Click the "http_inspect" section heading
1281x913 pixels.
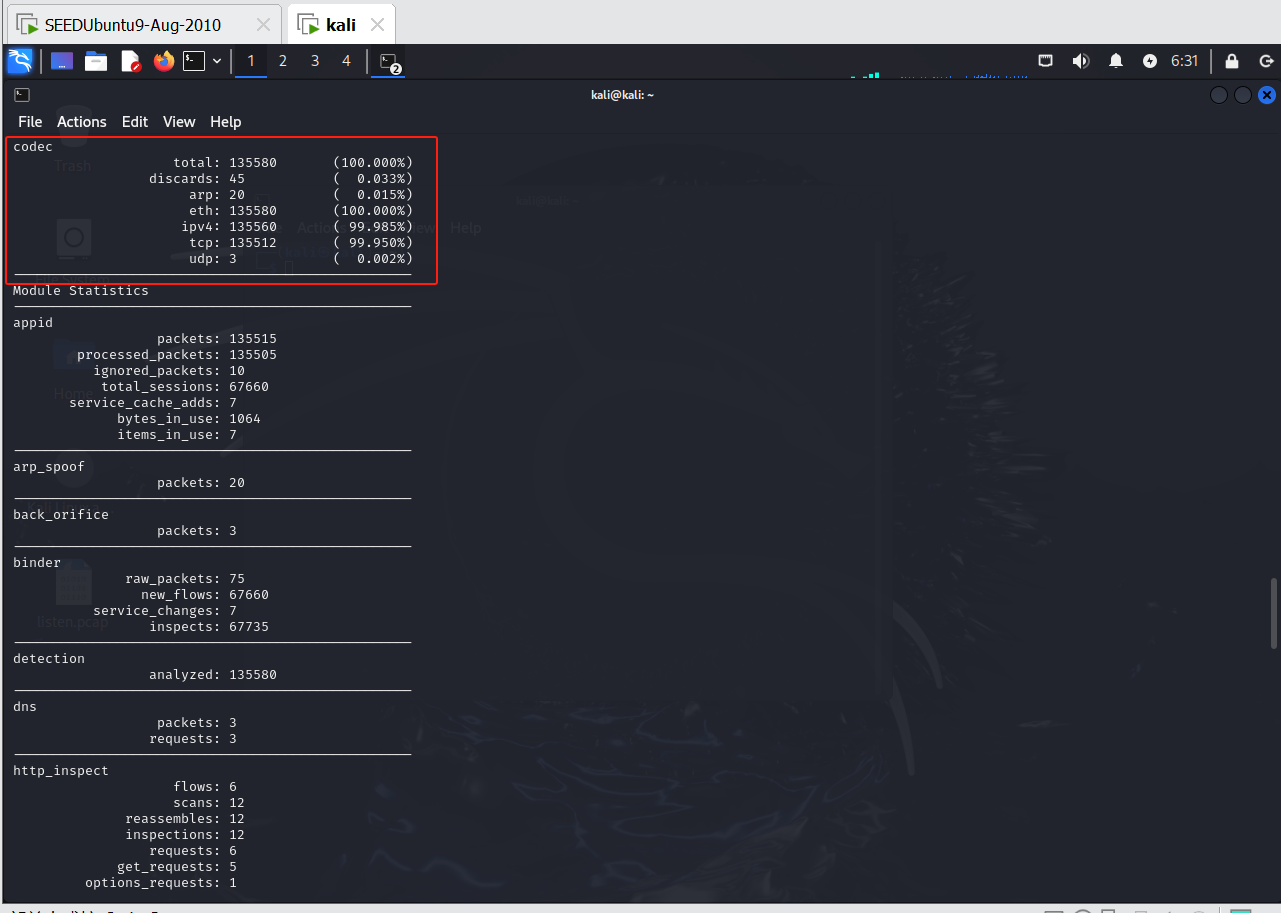tap(61, 771)
